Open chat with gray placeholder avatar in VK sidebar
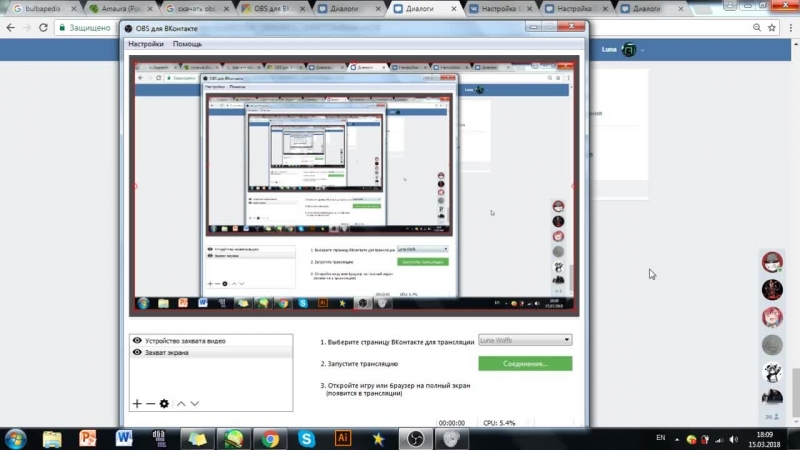 pos(772,345)
